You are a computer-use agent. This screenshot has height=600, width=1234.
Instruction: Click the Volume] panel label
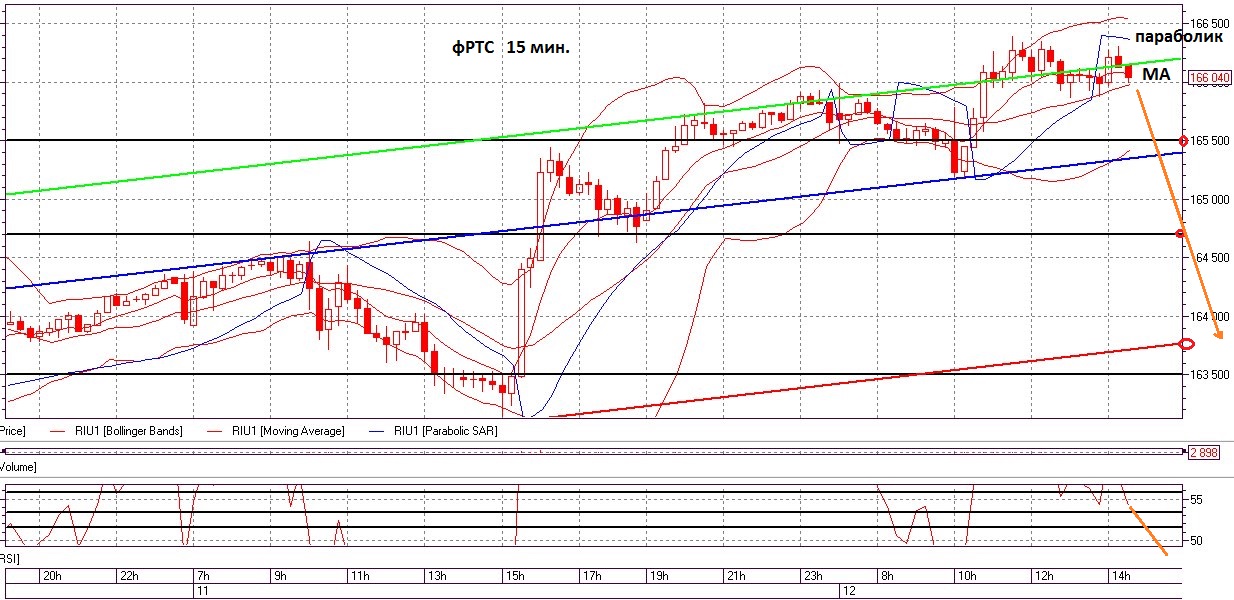[18, 466]
